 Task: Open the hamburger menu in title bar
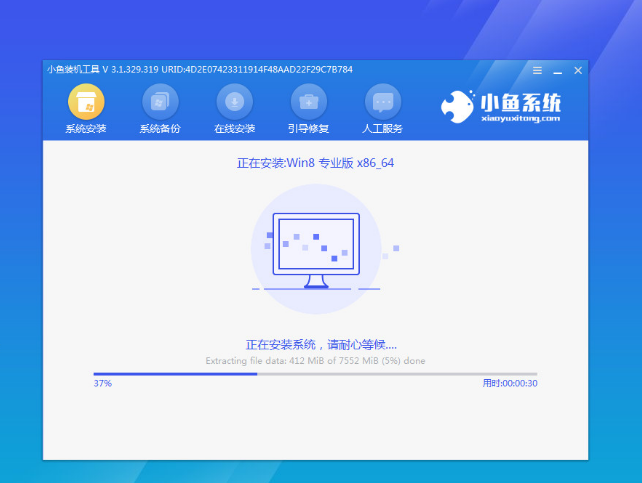pyautogui.click(x=537, y=70)
